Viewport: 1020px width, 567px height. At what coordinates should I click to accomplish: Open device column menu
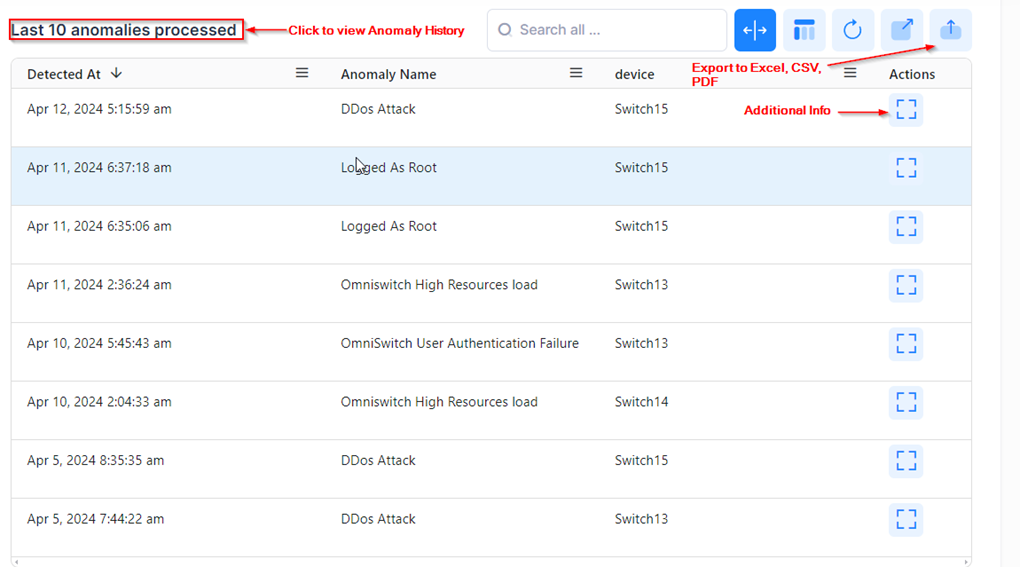850,73
